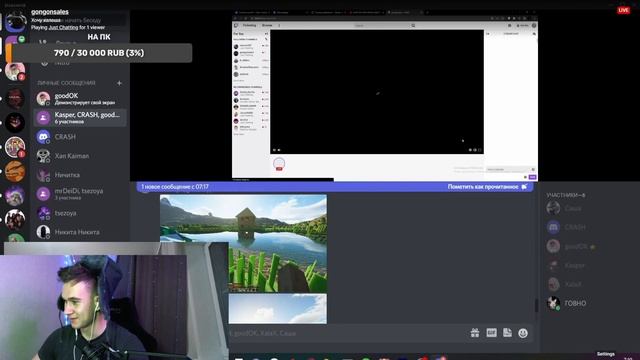Open the orange basketball server icon
The height and width of the screenshot is (360, 640).
pos(15,171)
